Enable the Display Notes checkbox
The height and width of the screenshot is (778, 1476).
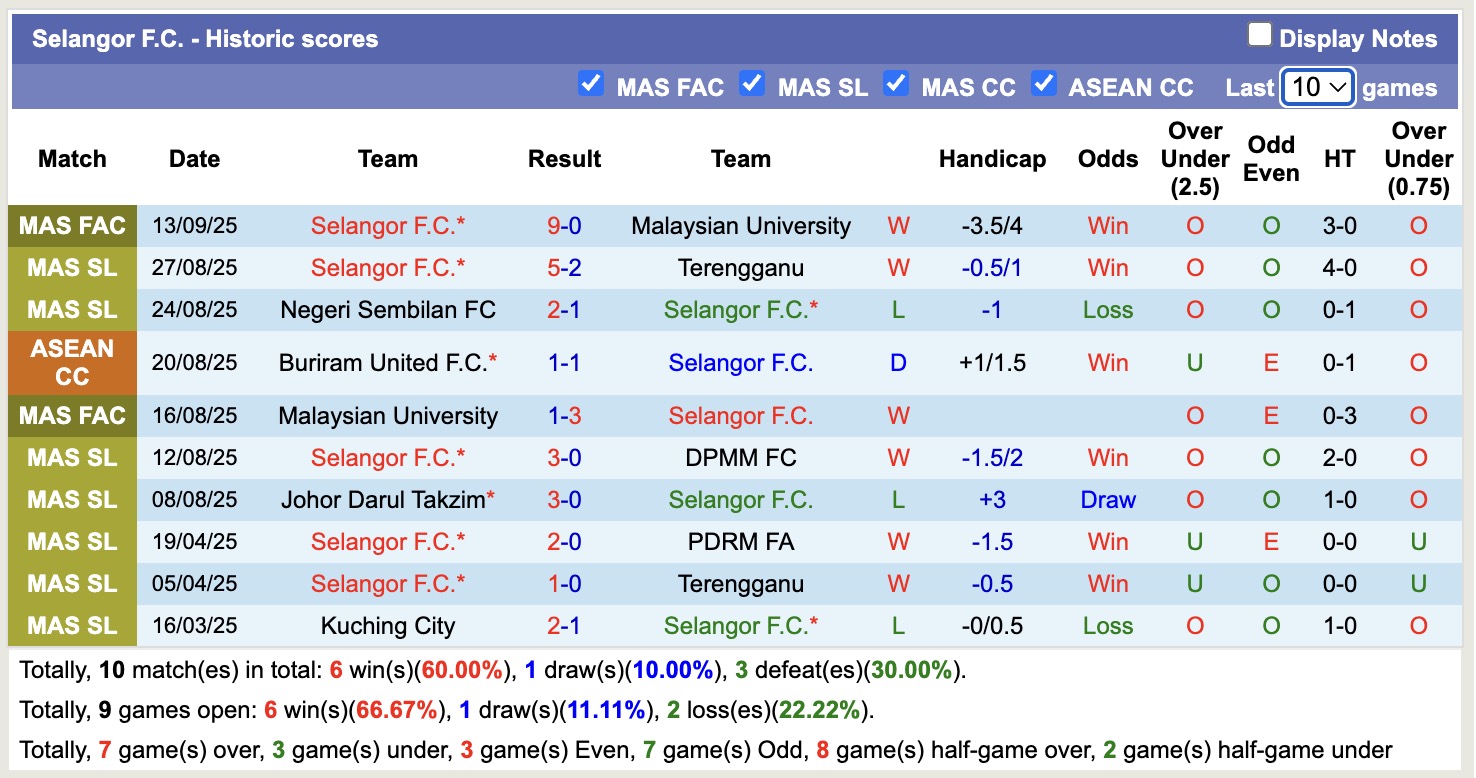coord(1259,36)
